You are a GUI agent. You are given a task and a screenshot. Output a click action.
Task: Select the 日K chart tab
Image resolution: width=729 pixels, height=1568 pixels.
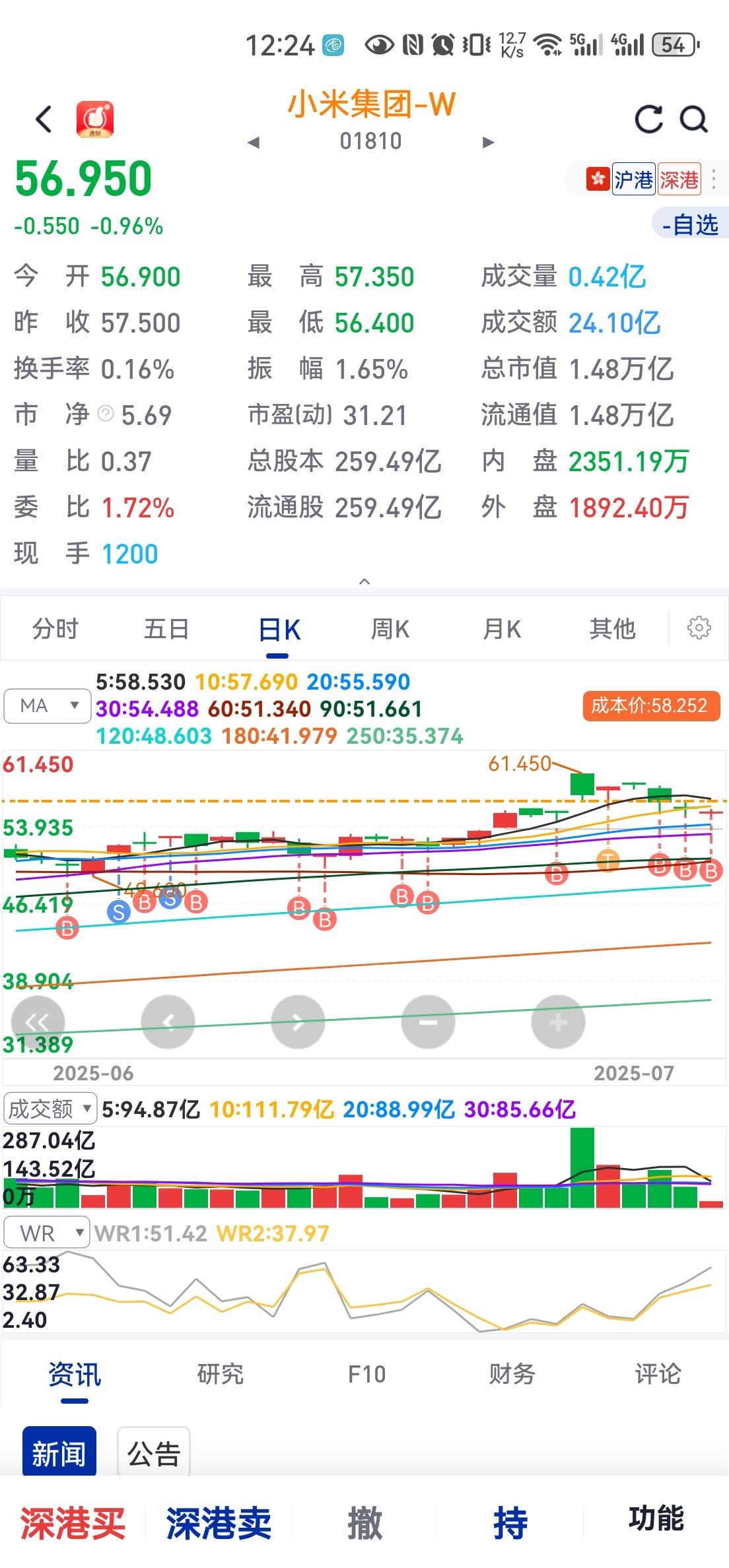point(279,630)
